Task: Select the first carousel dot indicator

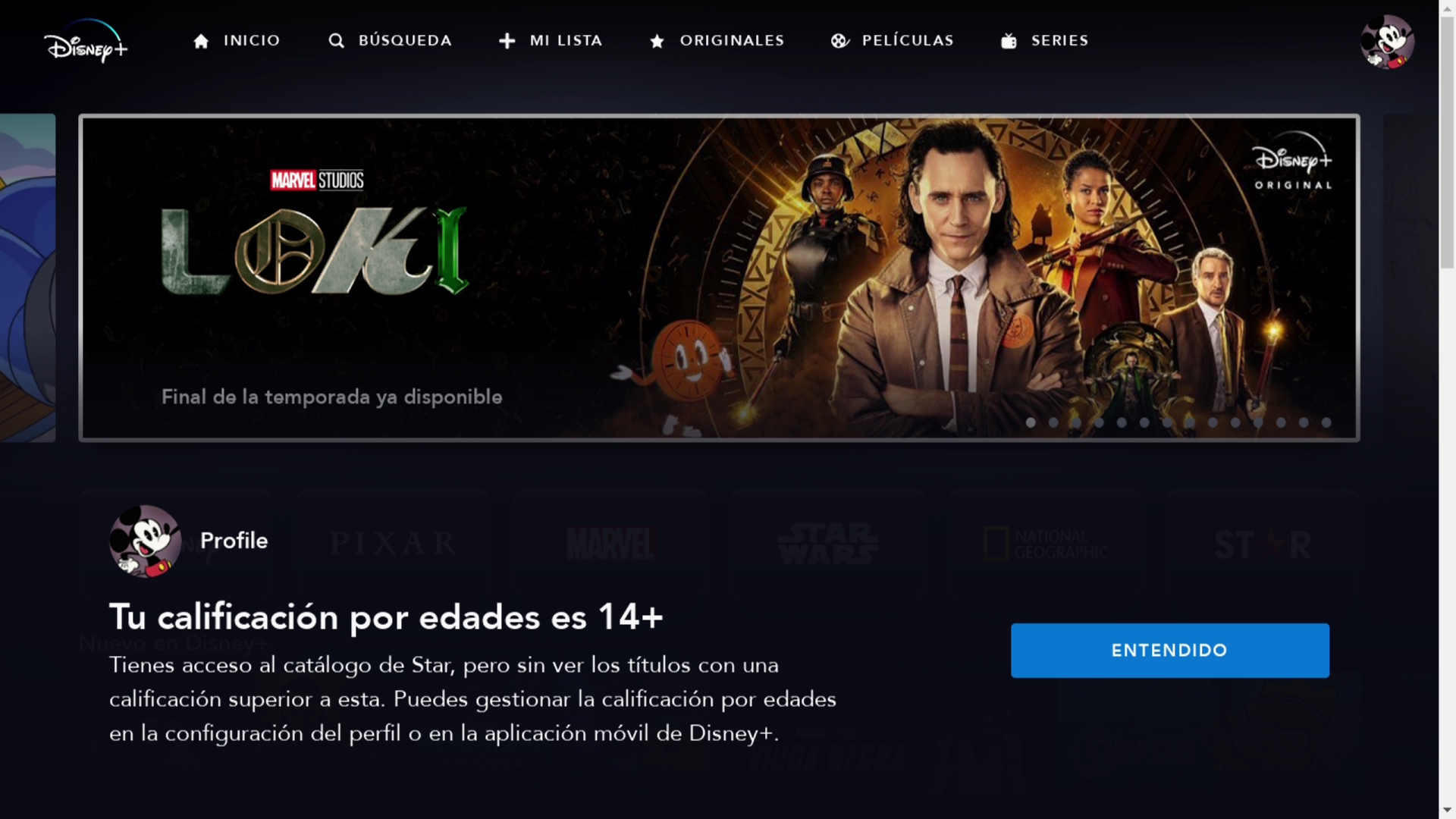Action: click(x=1031, y=422)
